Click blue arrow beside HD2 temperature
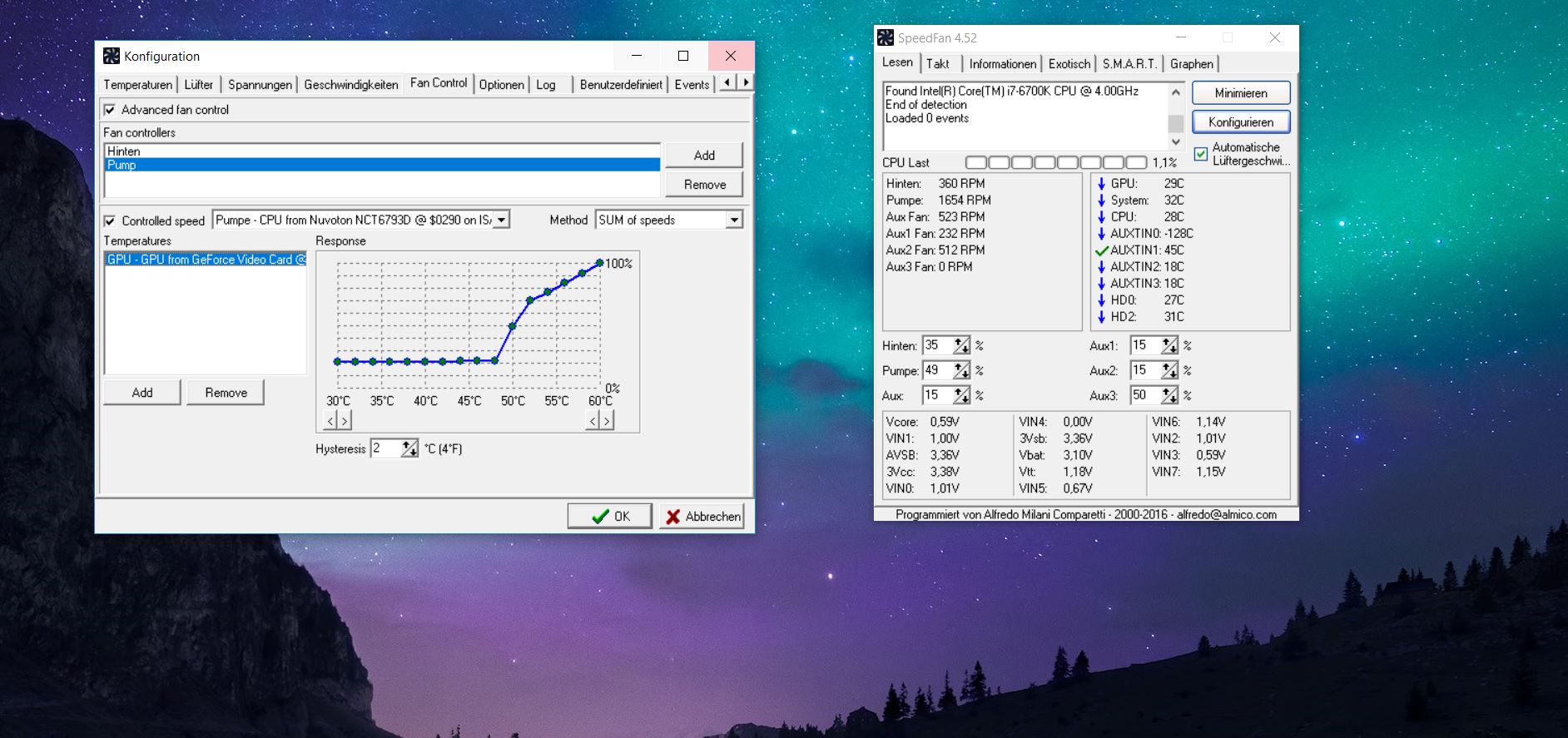 click(1102, 316)
